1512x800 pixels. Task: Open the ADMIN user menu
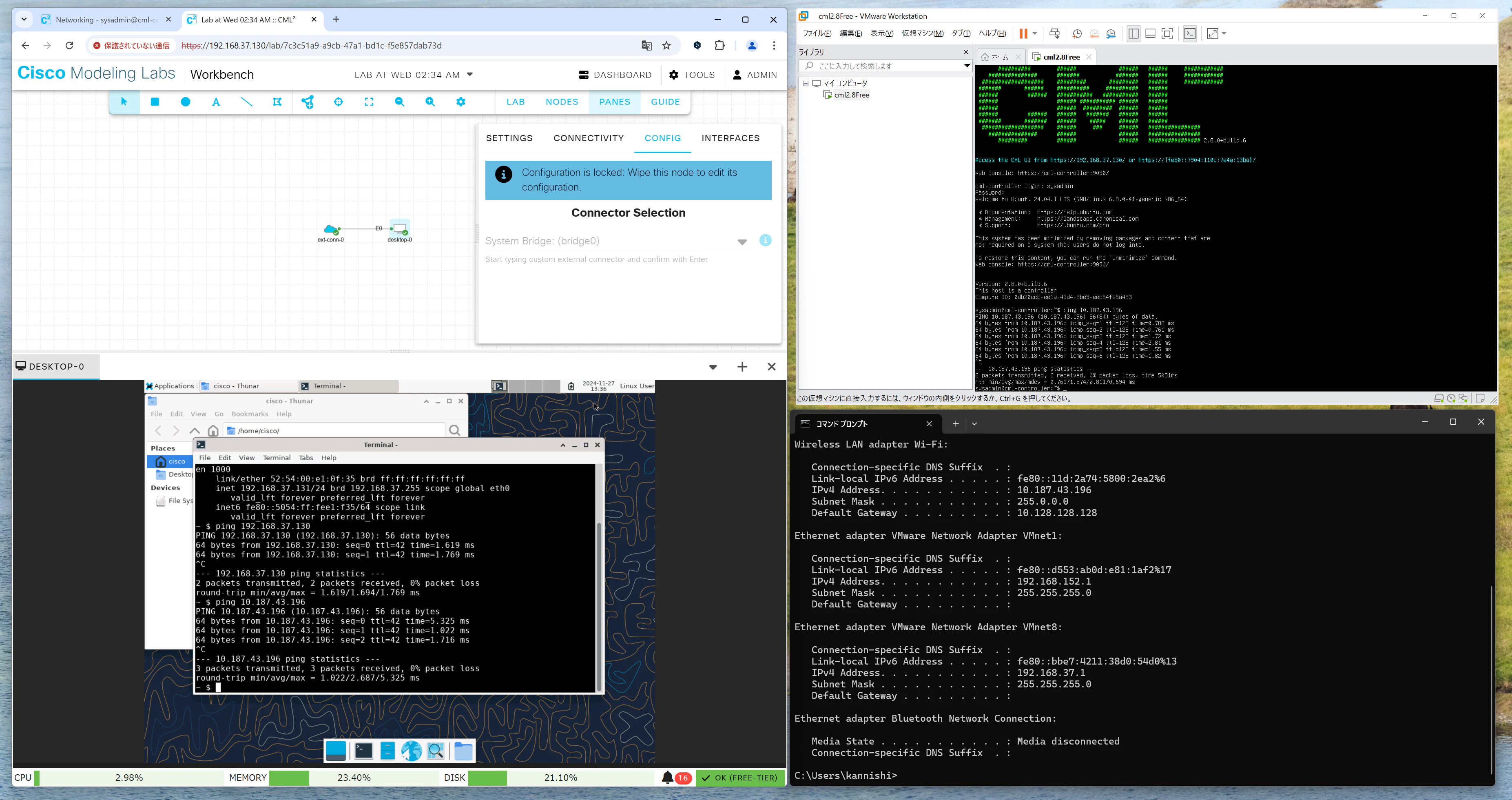[x=755, y=75]
